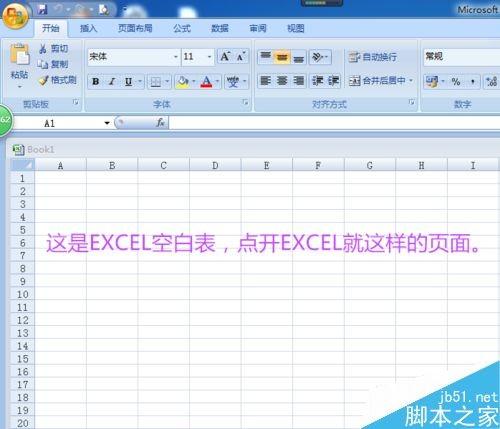
Task: Align text left
Action: point(265,81)
